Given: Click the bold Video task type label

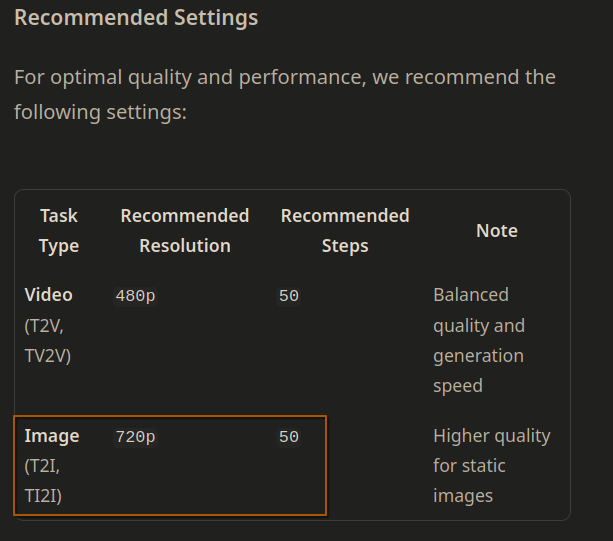Looking at the screenshot, I should coord(48,295).
